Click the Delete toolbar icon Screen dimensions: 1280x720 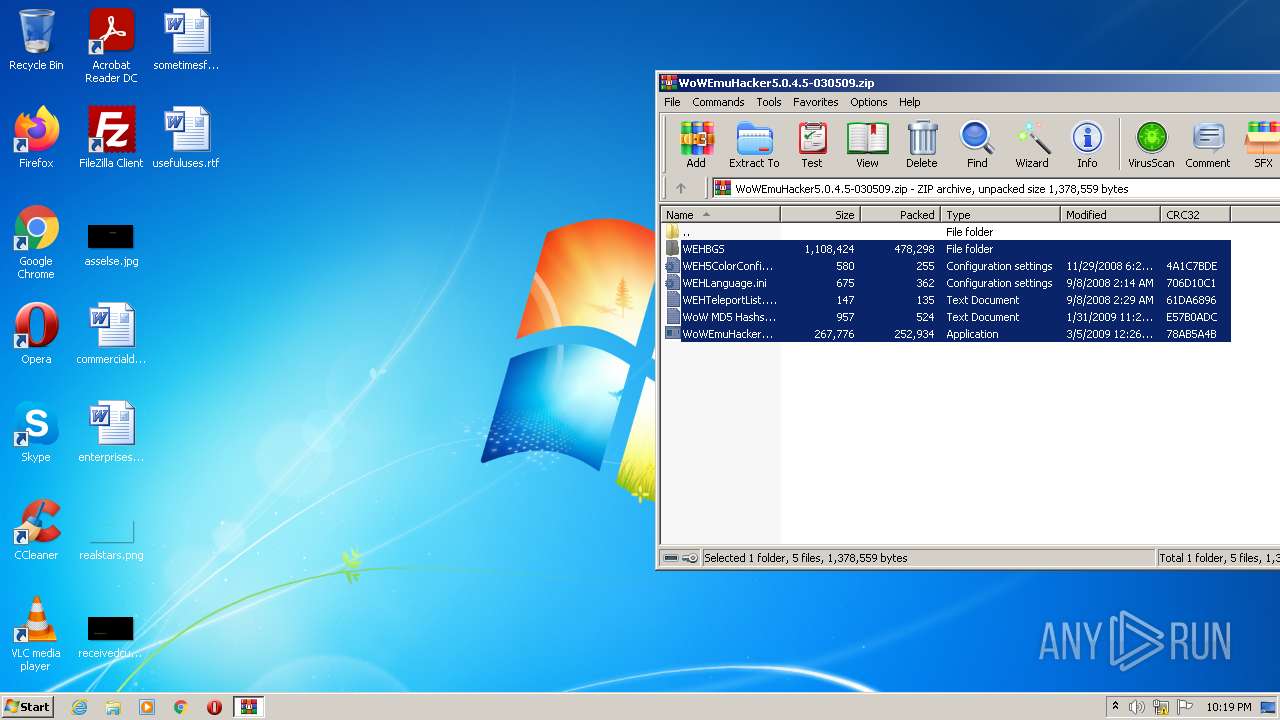[922, 145]
